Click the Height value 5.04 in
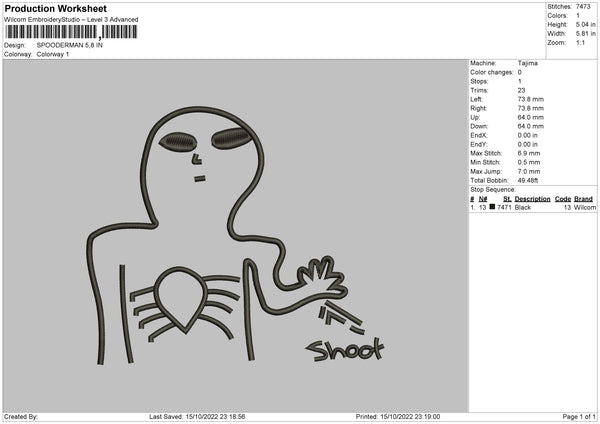Viewport: 600px width, 424px height. (x=585, y=24)
